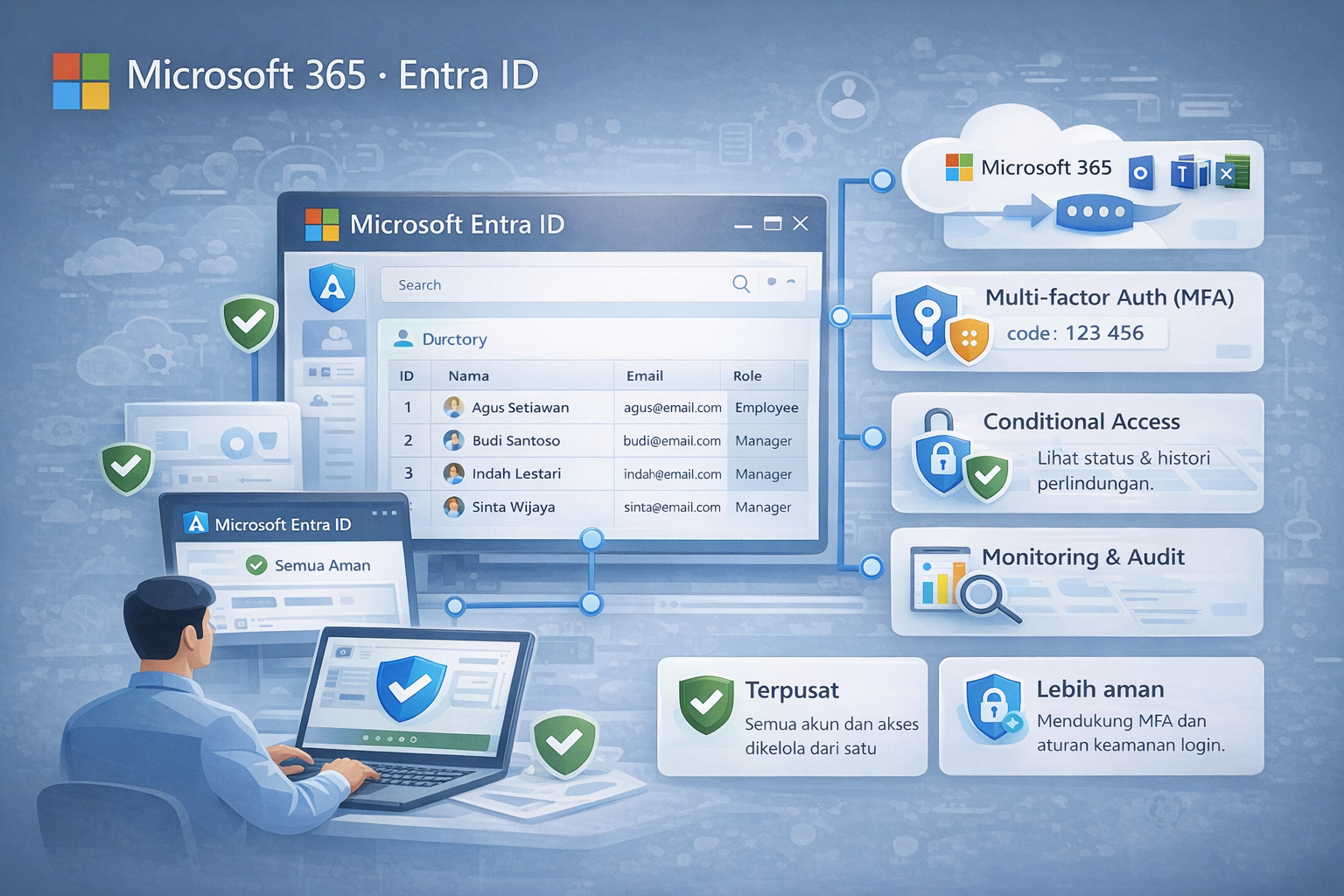Image resolution: width=1344 pixels, height=896 pixels.
Task: Click the Employee role of Agus Setiawan
Action: coord(766,407)
